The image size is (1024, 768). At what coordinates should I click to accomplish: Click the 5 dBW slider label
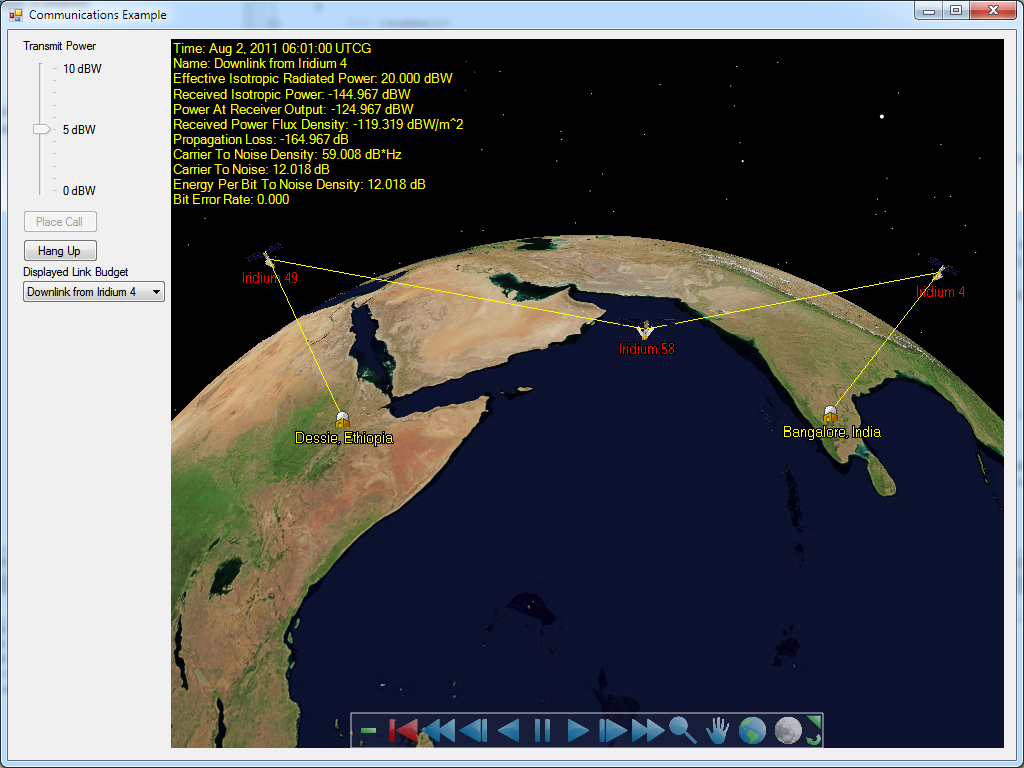coord(79,130)
